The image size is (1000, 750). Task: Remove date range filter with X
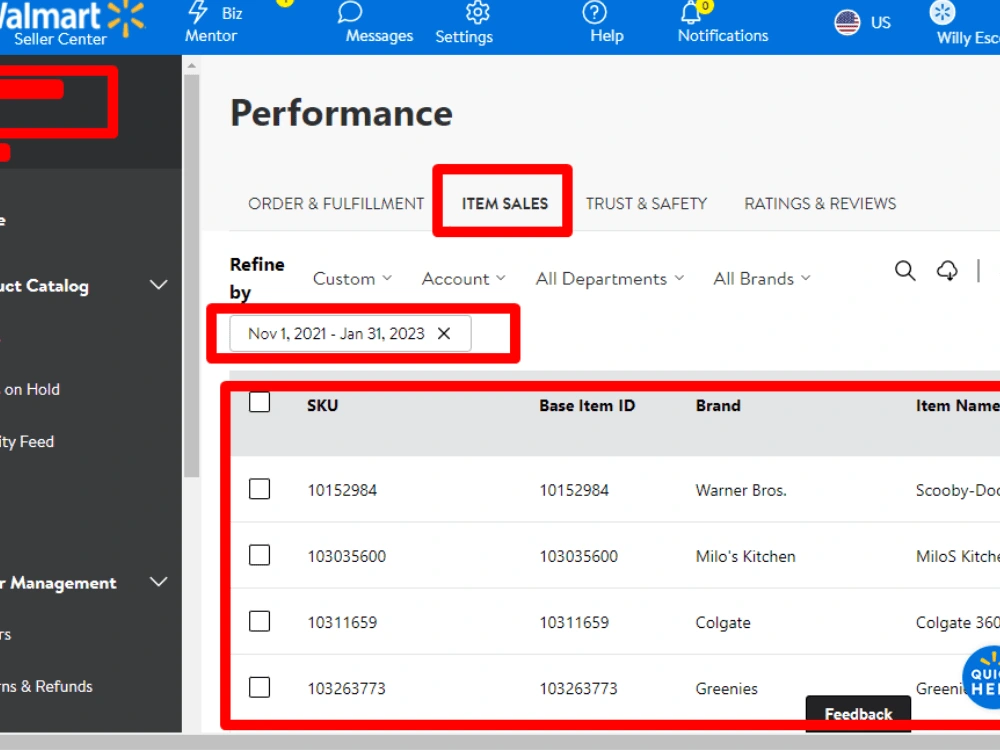[x=444, y=334]
